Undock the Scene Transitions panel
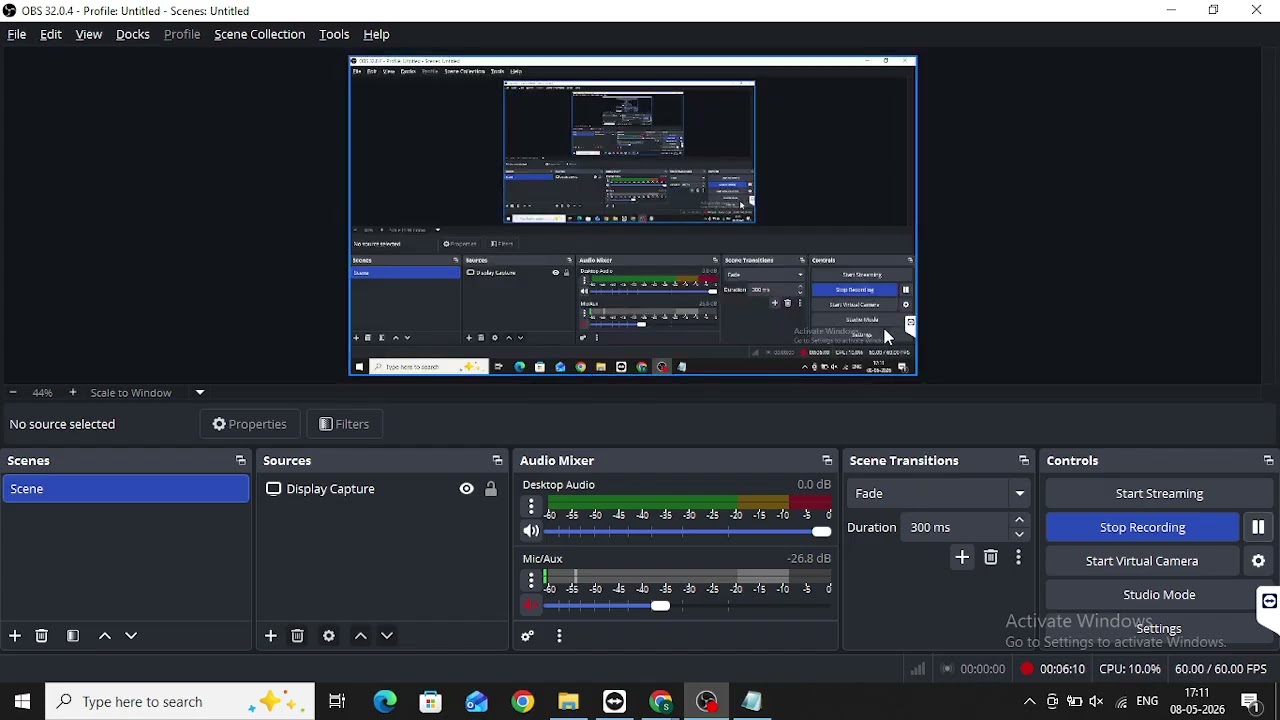 [1024, 461]
